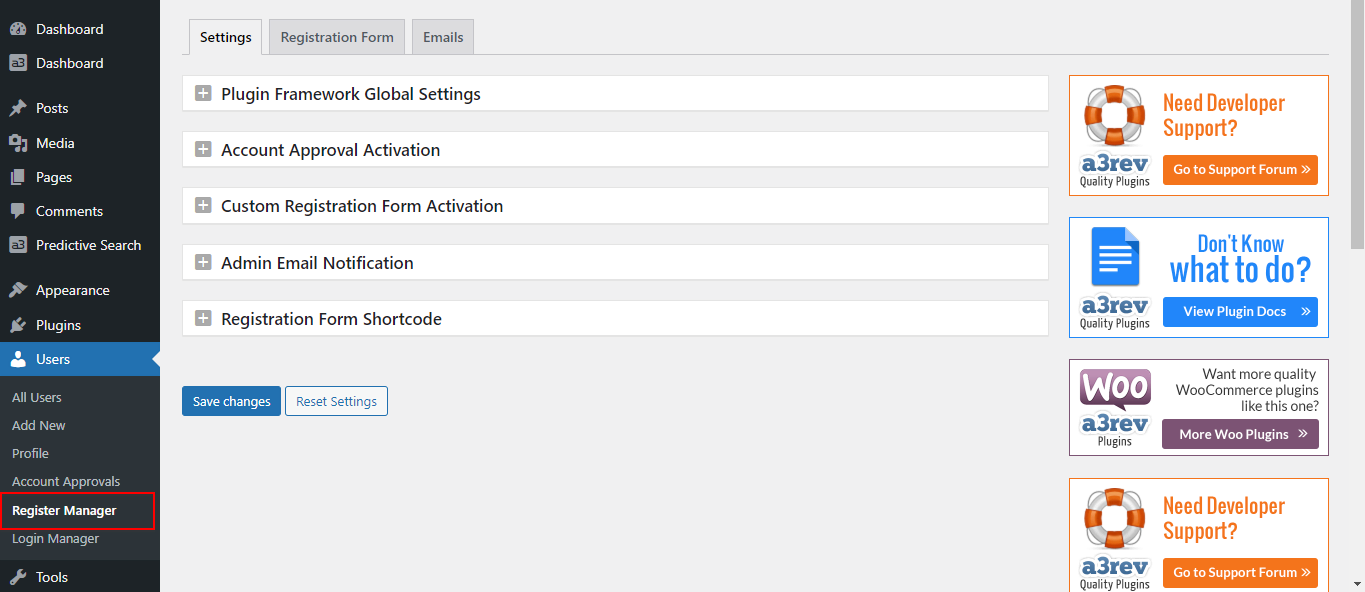The width and height of the screenshot is (1365, 592).
Task: Click the Pages icon in sidebar
Action: pos(18,177)
